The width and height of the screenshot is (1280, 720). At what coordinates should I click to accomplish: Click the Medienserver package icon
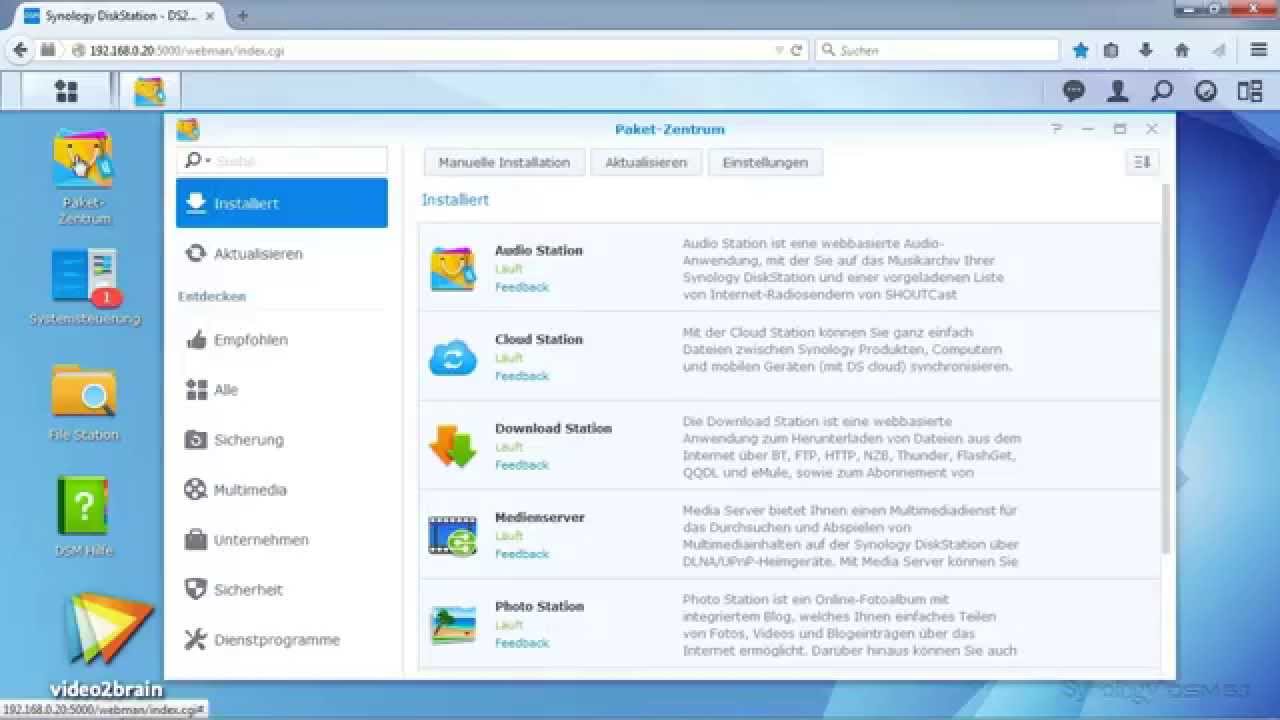[453, 535]
